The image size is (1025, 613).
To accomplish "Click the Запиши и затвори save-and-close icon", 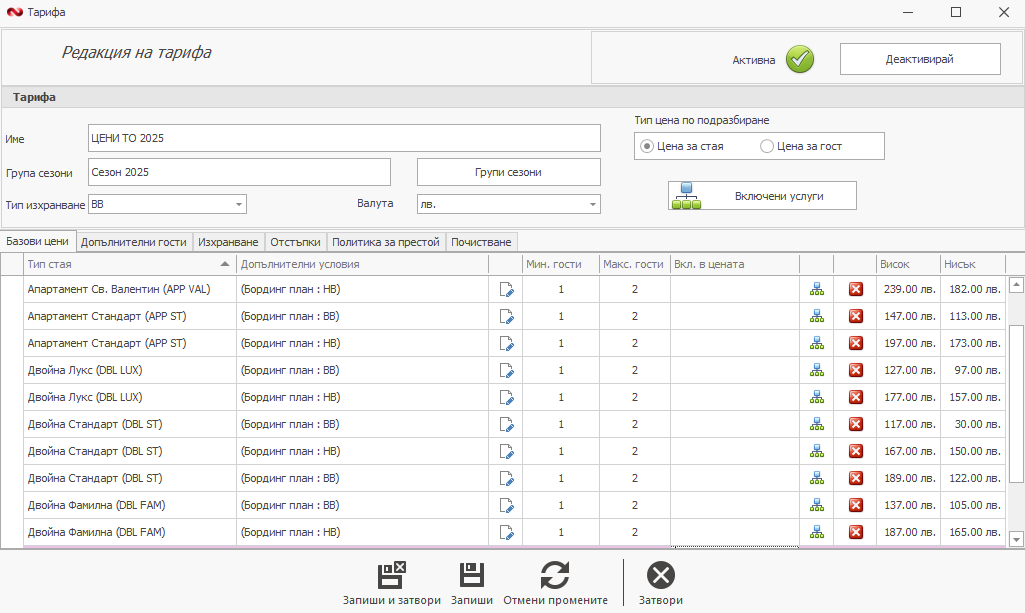I will tap(391, 576).
